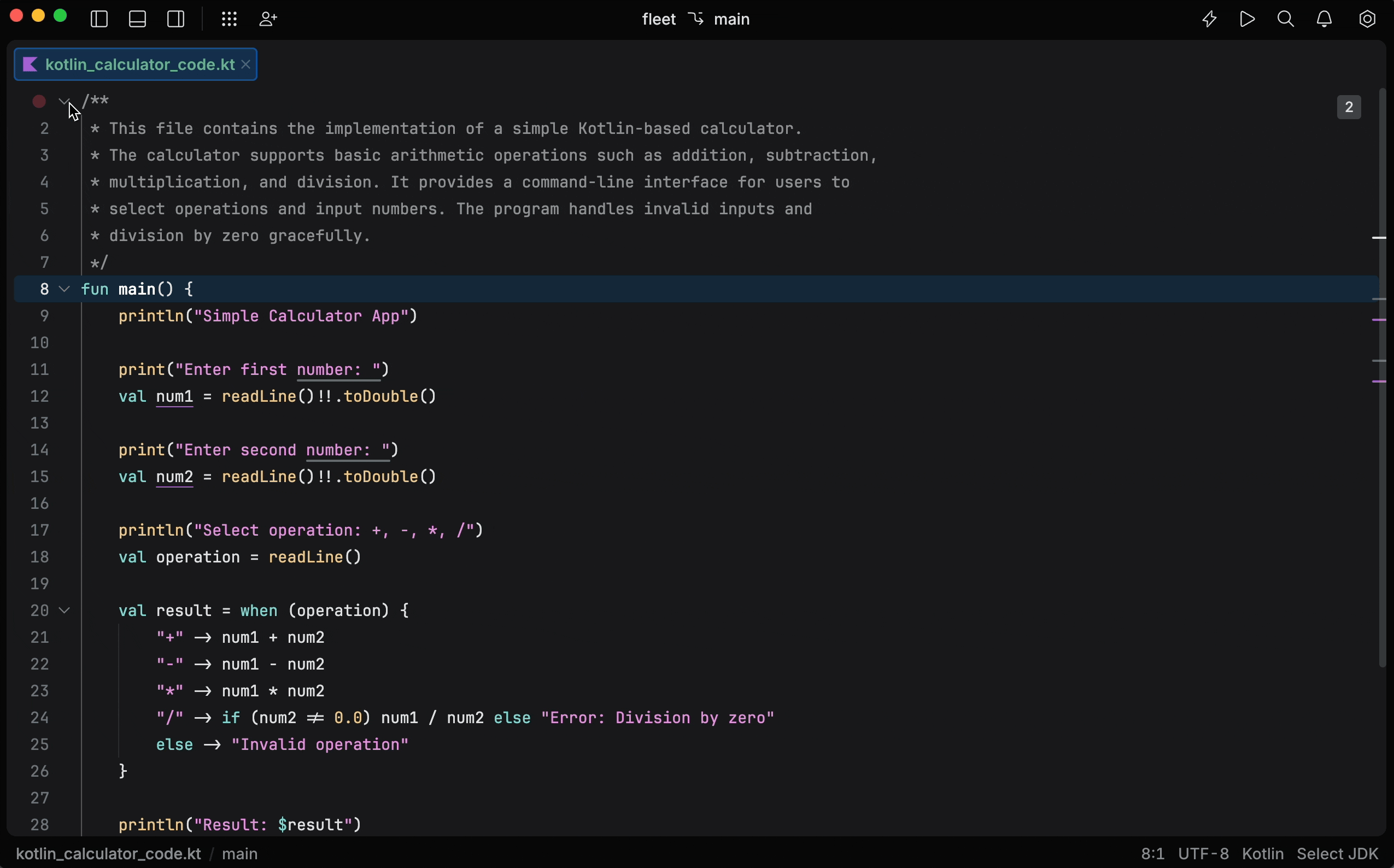Open settings using the gear icon

1366,19
